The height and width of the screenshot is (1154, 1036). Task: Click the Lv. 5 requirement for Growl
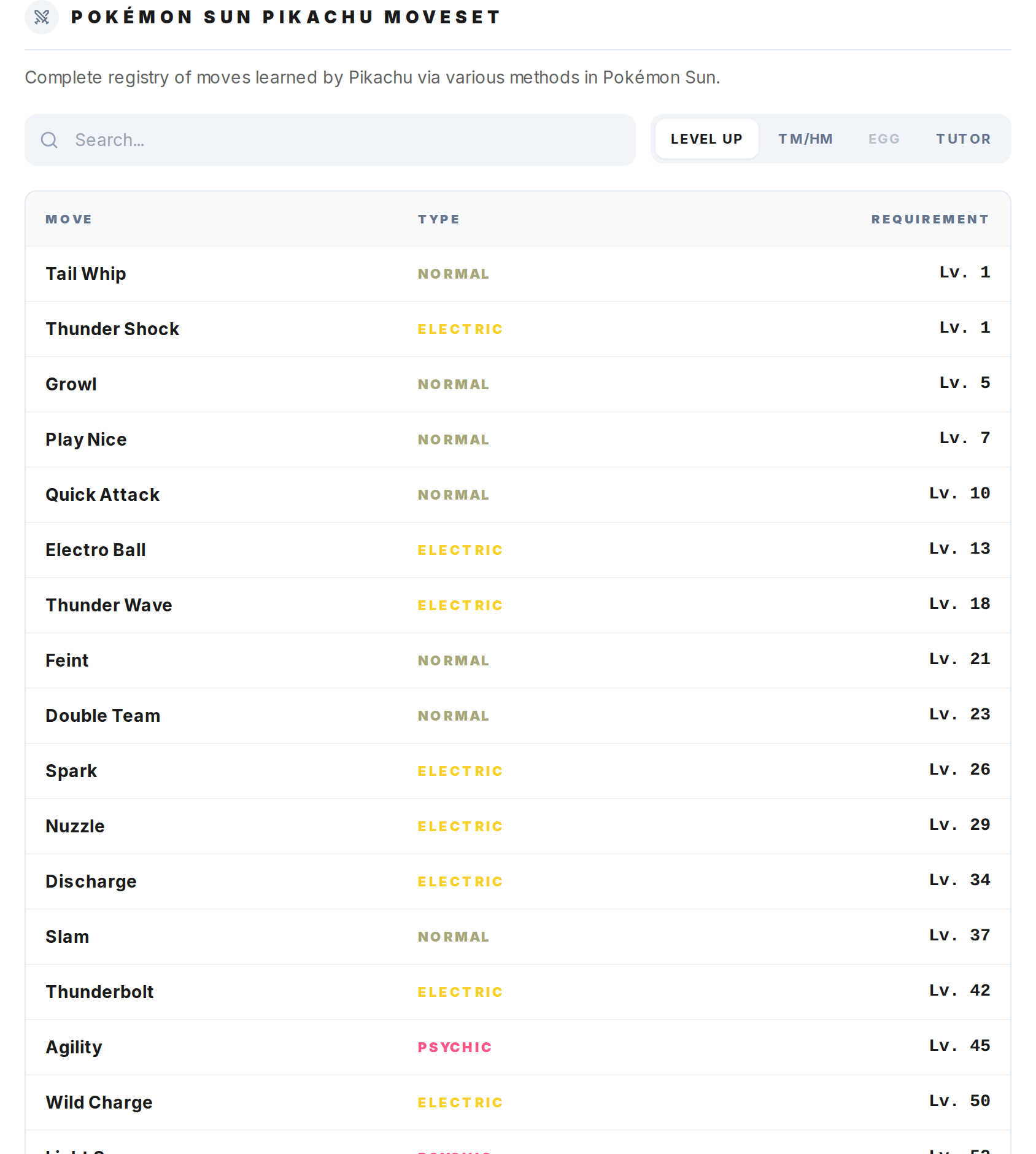click(965, 383)
